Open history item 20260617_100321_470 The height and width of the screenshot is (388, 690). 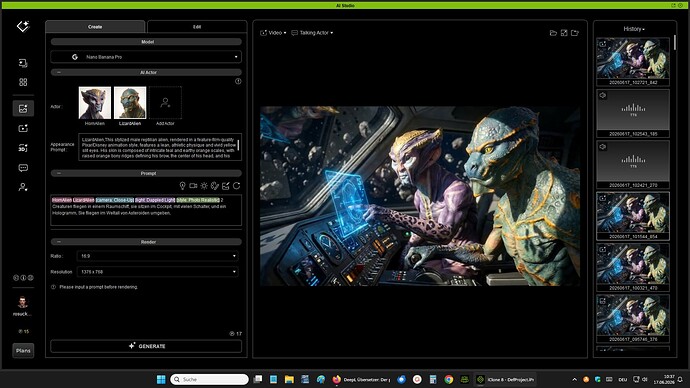(633, 267)
